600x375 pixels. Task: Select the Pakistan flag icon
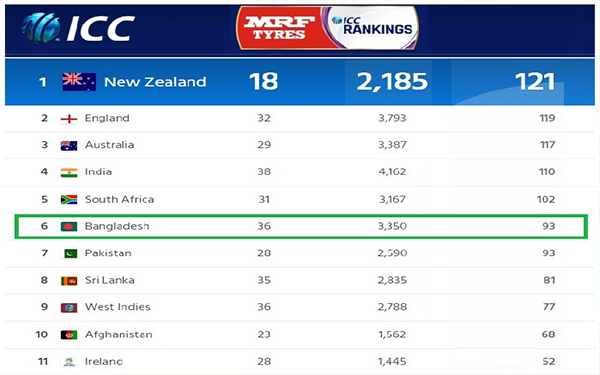tap(70, 253)
